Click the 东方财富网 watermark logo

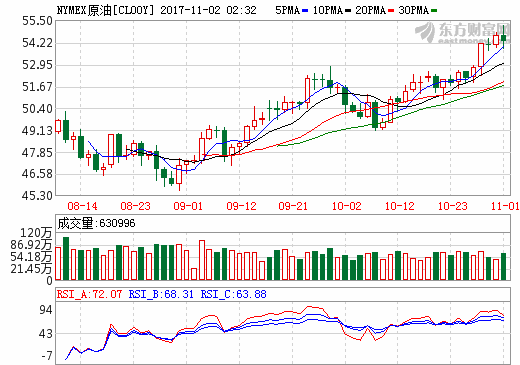(x=463, y=32)
